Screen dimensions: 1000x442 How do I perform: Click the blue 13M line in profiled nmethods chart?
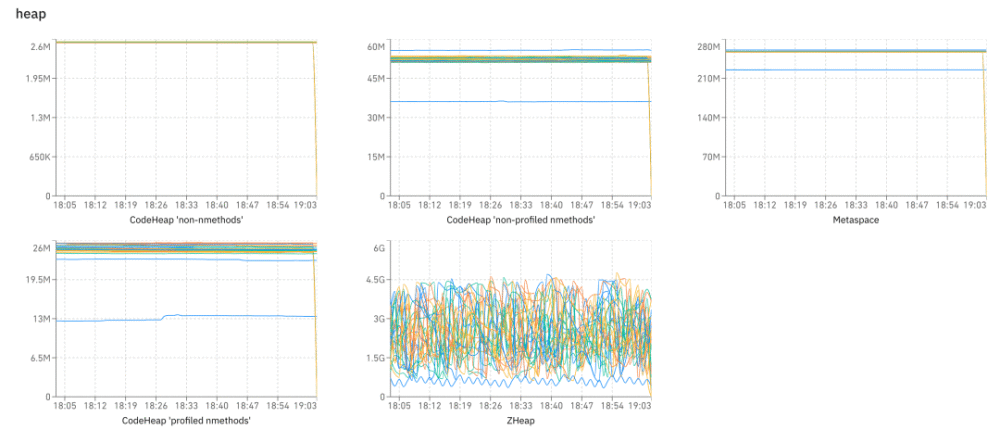click(223, 316)
